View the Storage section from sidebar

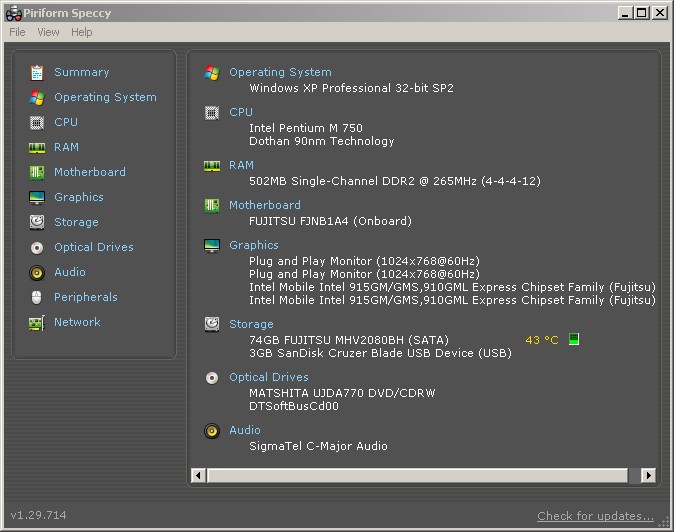pos(76,222)
